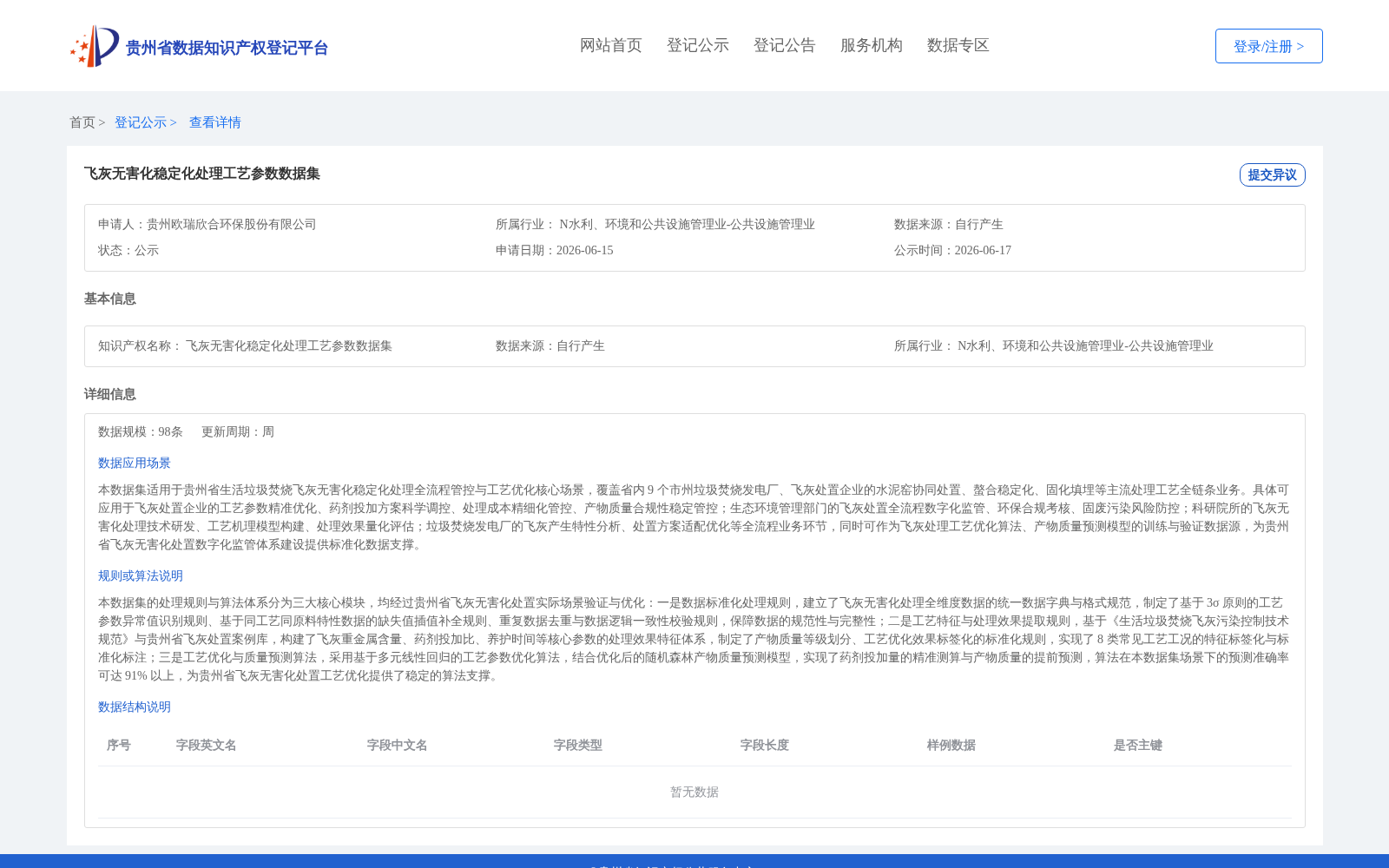
Task: Click the 登录/注册 button
Action: 1268,46
